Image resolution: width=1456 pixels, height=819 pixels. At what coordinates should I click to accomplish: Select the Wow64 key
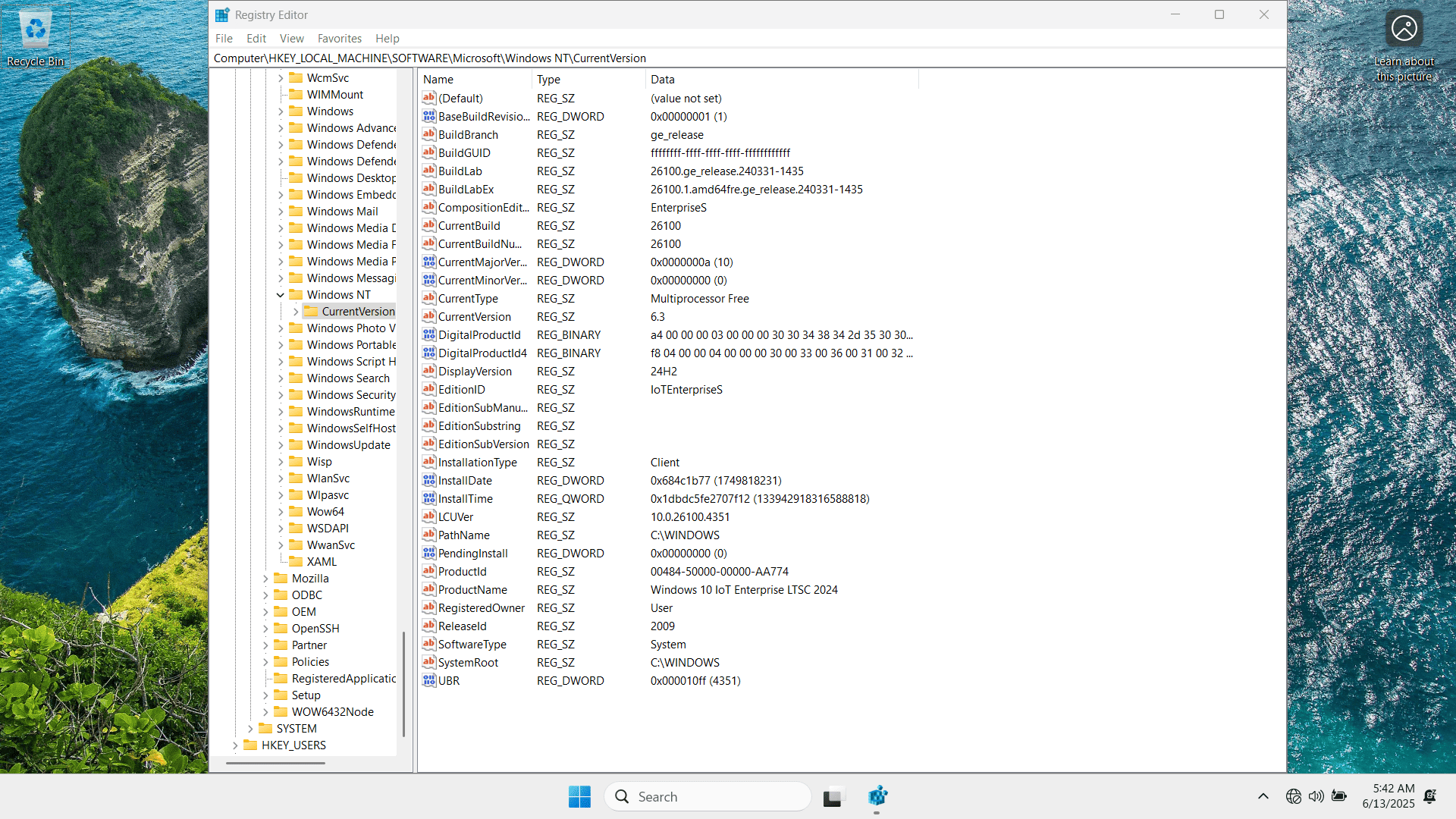[x=325, y=511]
